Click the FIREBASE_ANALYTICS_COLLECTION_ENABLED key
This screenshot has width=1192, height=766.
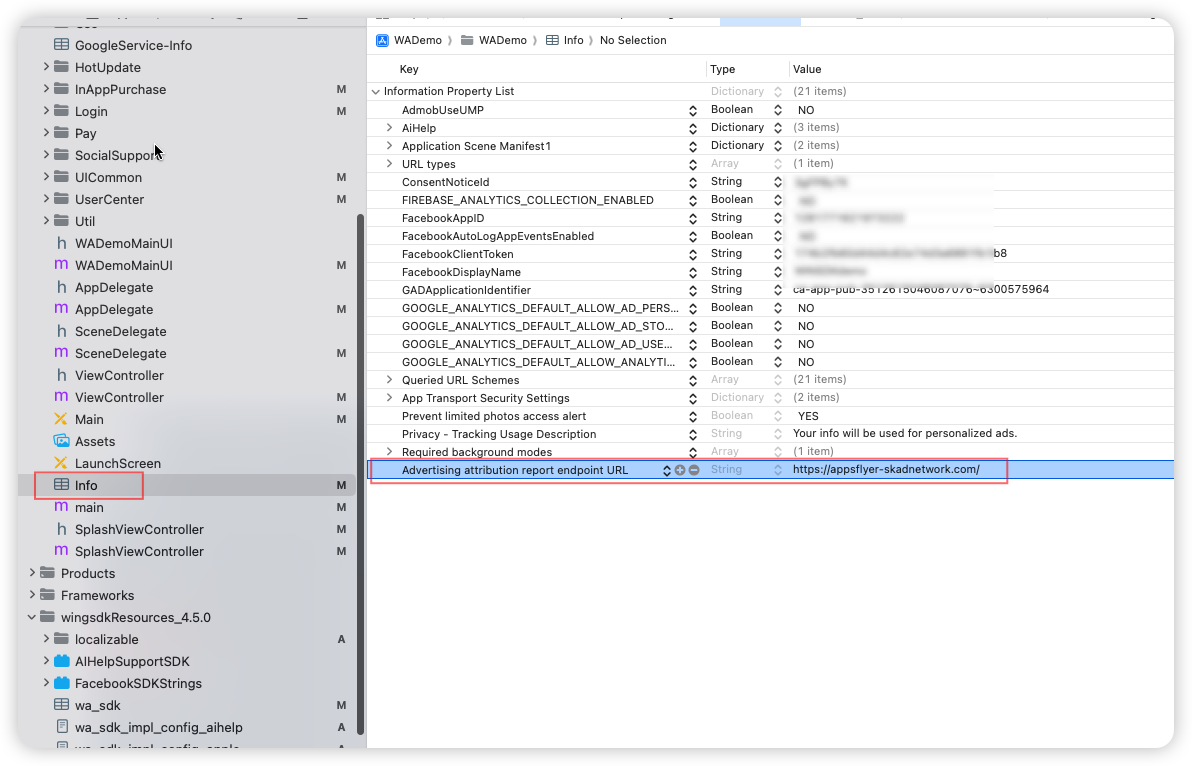[528, 200]
